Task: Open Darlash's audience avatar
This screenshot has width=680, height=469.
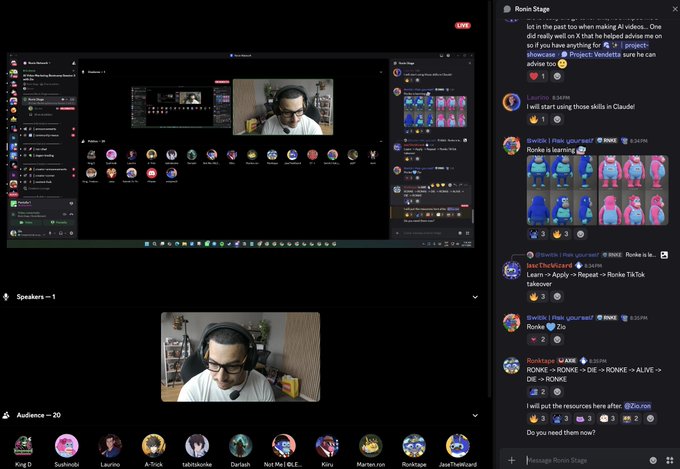Action: (x=240, y=446)
